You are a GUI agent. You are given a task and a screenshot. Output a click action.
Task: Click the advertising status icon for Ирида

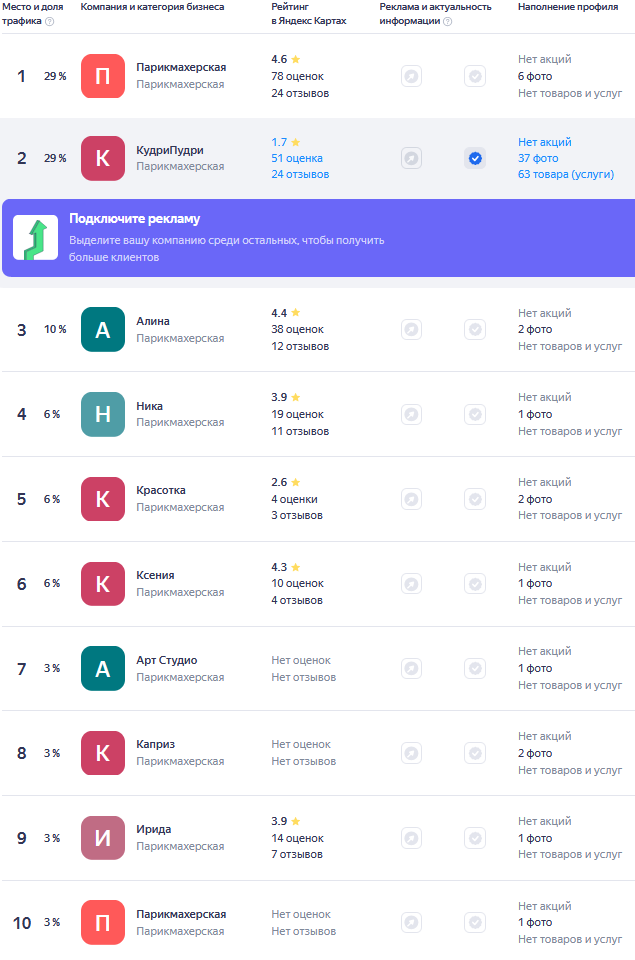411,838
